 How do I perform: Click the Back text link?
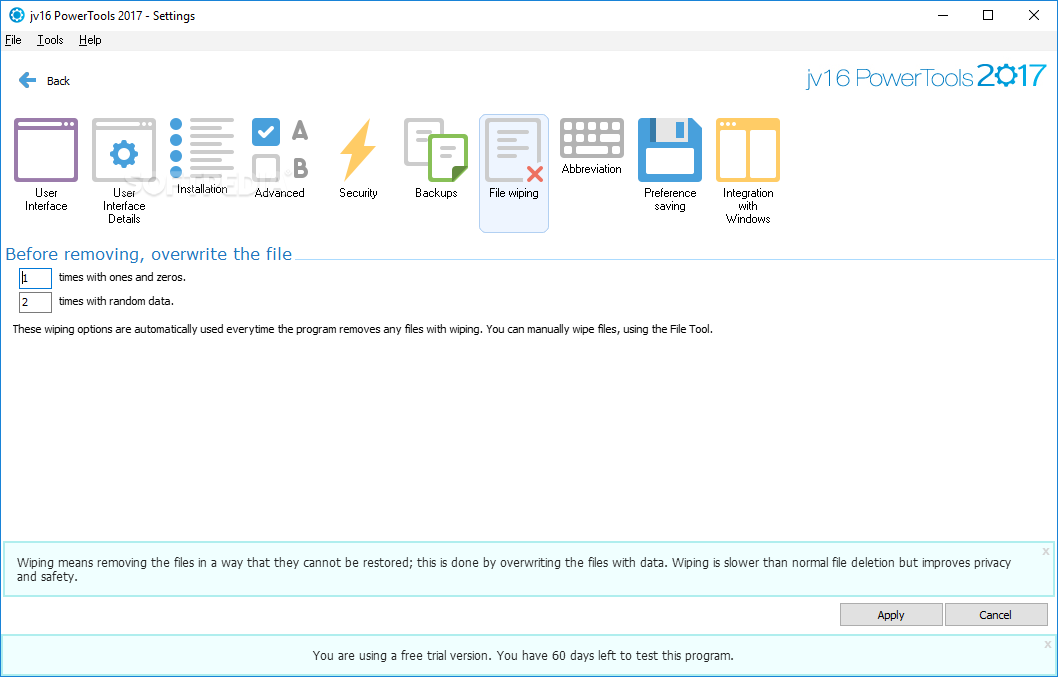pos(58,81)
